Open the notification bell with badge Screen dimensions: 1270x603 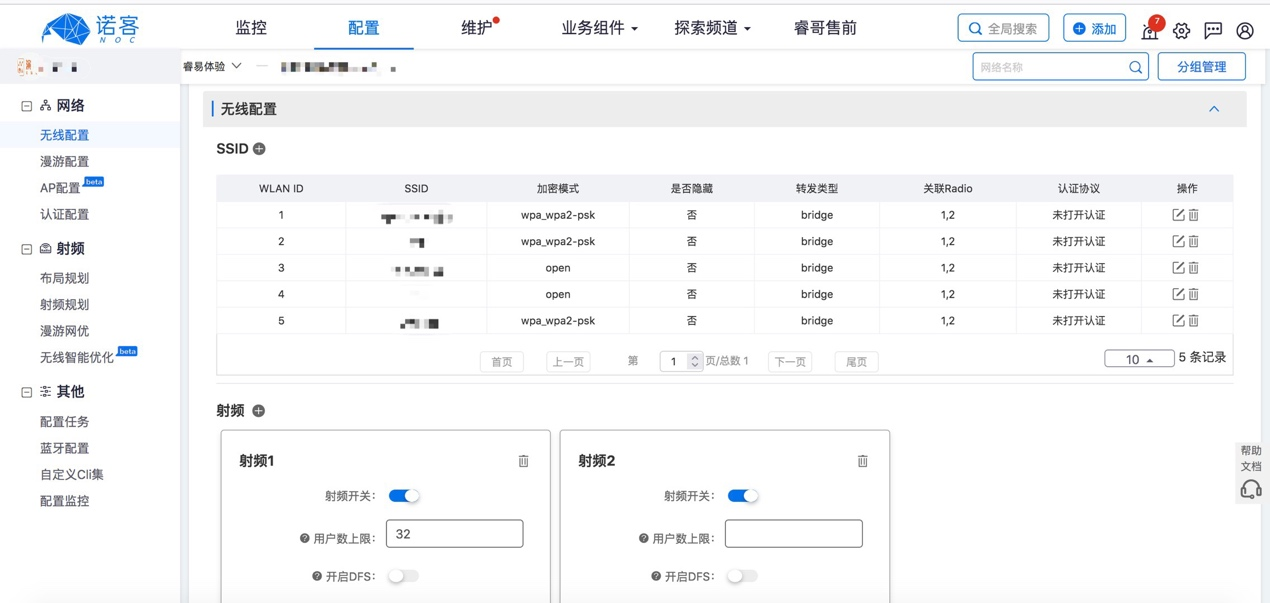(1150, 31)
